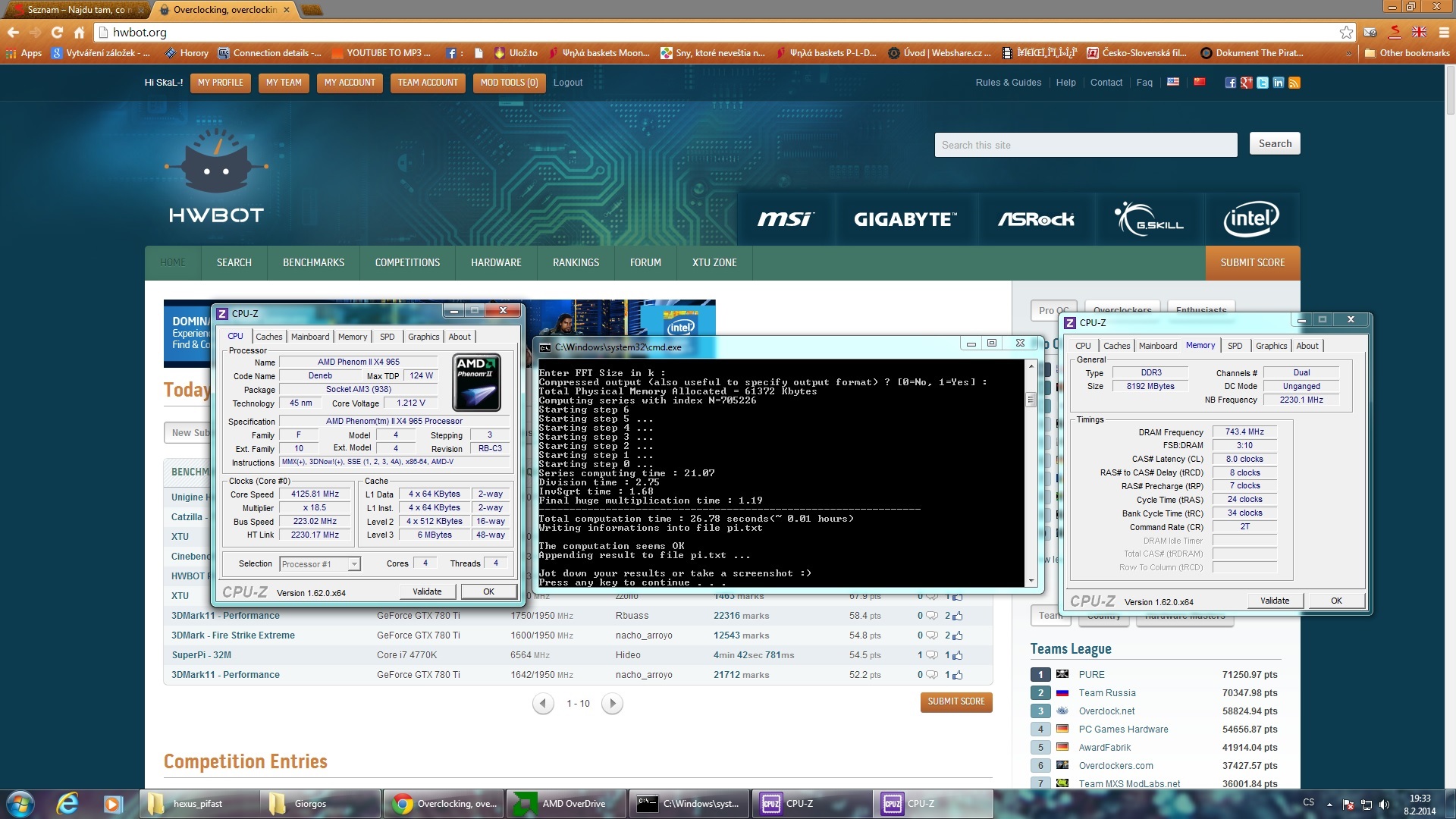
Task: Click the red S extension icon
Action: click(1395, 32)
